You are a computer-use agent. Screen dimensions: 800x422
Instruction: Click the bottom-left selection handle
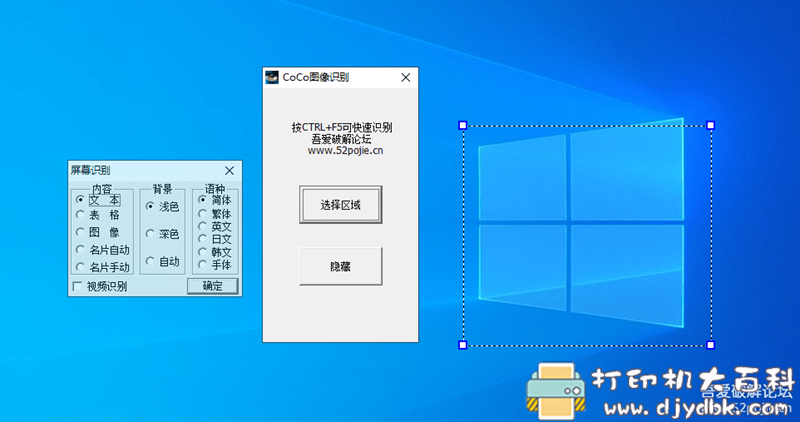(463, 345)
